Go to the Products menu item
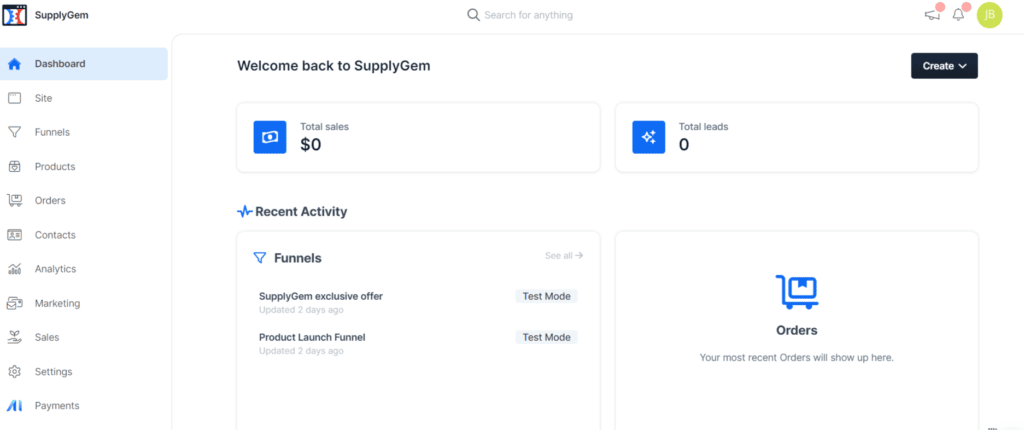Viewport: 1024px width, 430px height. pyautogui.click(x=84, y=167)
